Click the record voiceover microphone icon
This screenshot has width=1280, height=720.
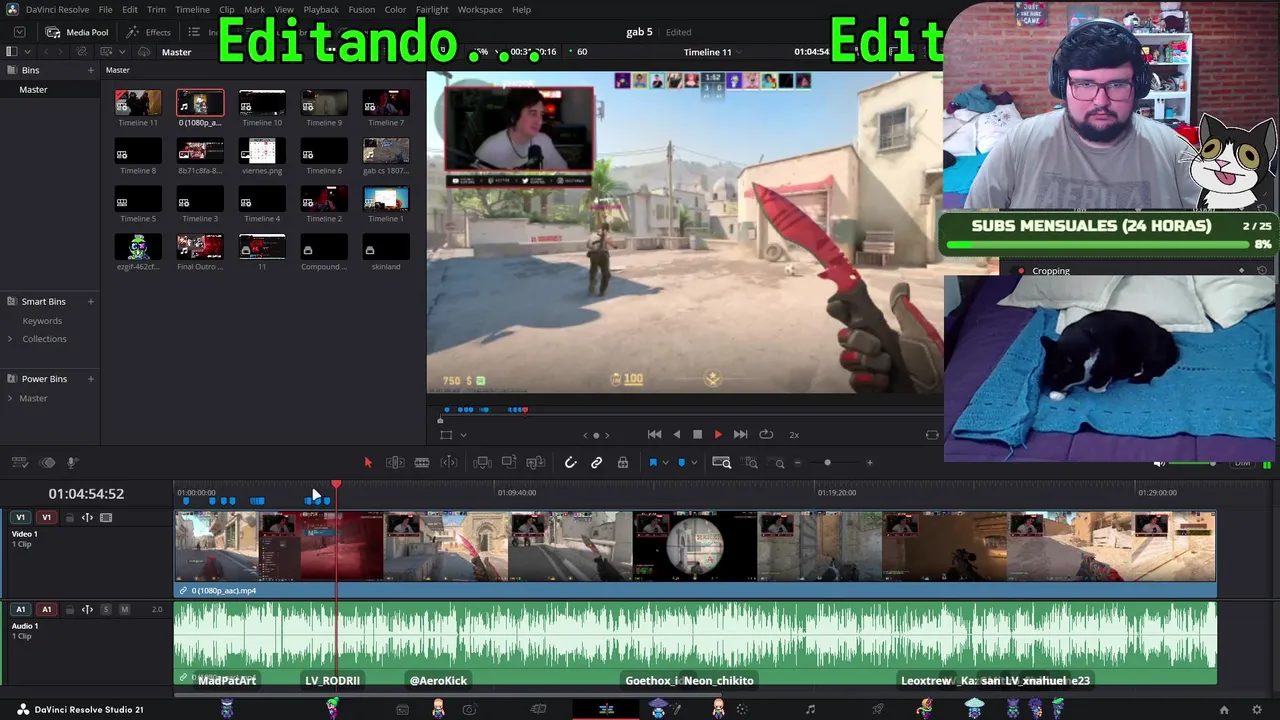[x=72, y=462]
